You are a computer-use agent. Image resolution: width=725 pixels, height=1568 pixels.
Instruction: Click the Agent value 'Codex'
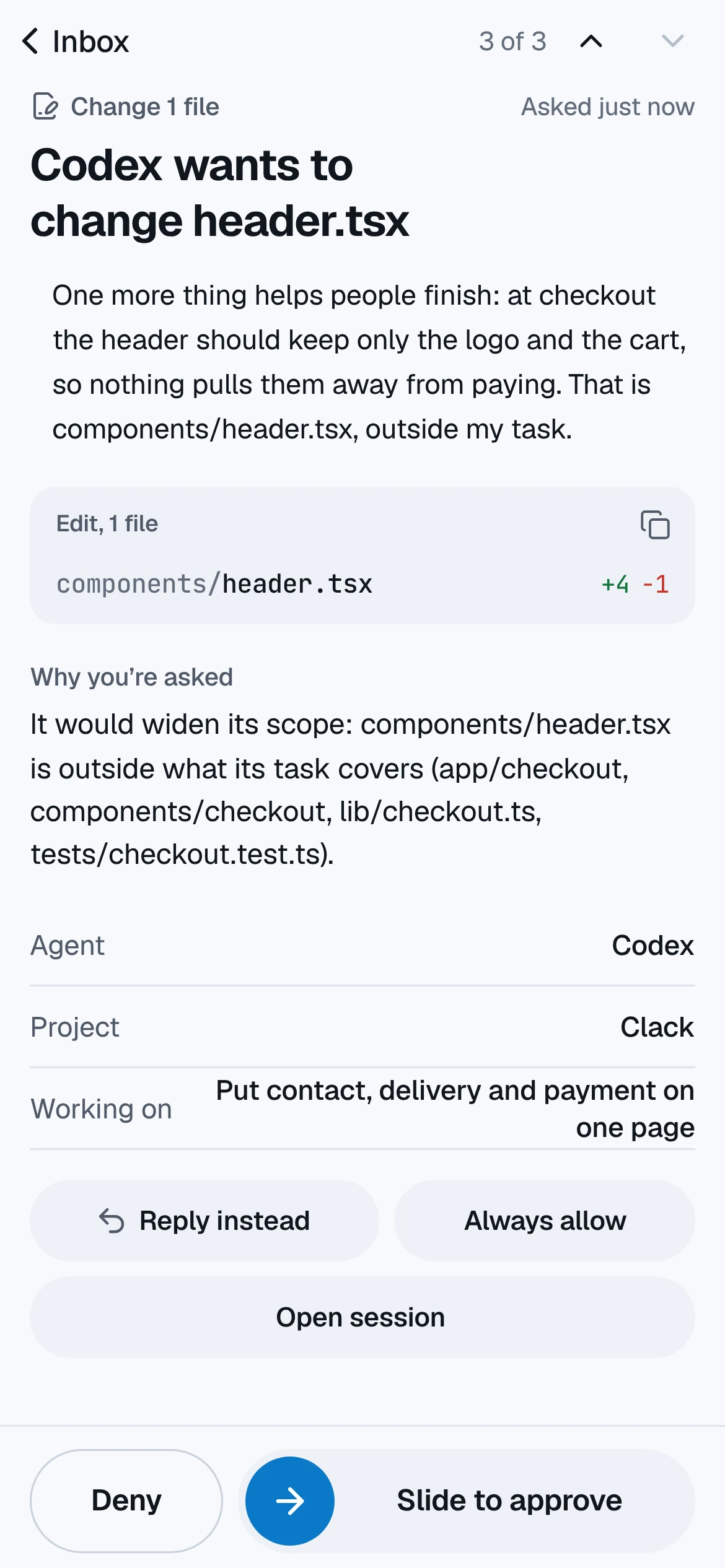point(652,946)
